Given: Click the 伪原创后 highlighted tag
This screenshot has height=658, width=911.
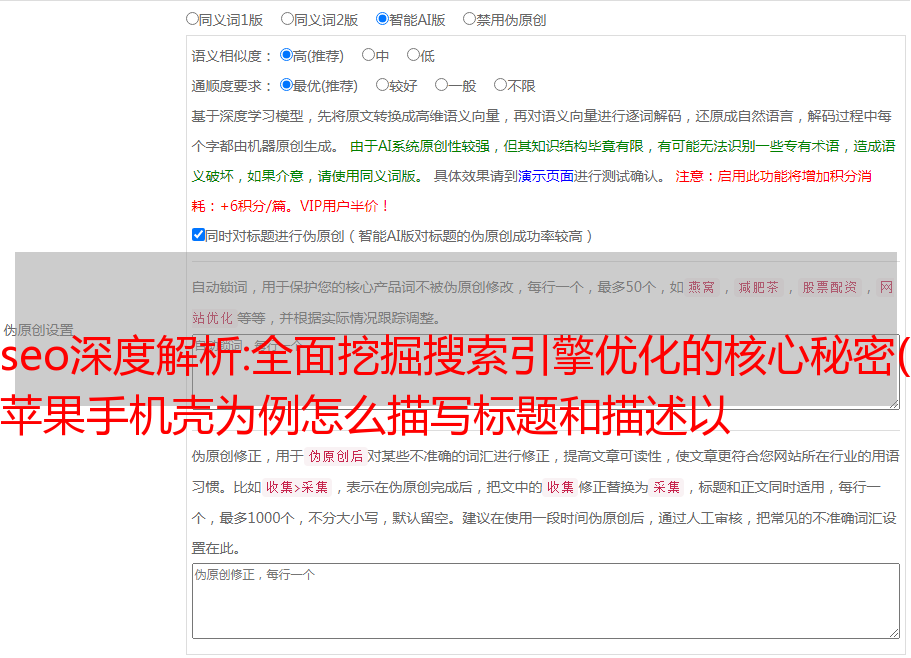Looking at the screenshot, I should click(x=336, y=456).
